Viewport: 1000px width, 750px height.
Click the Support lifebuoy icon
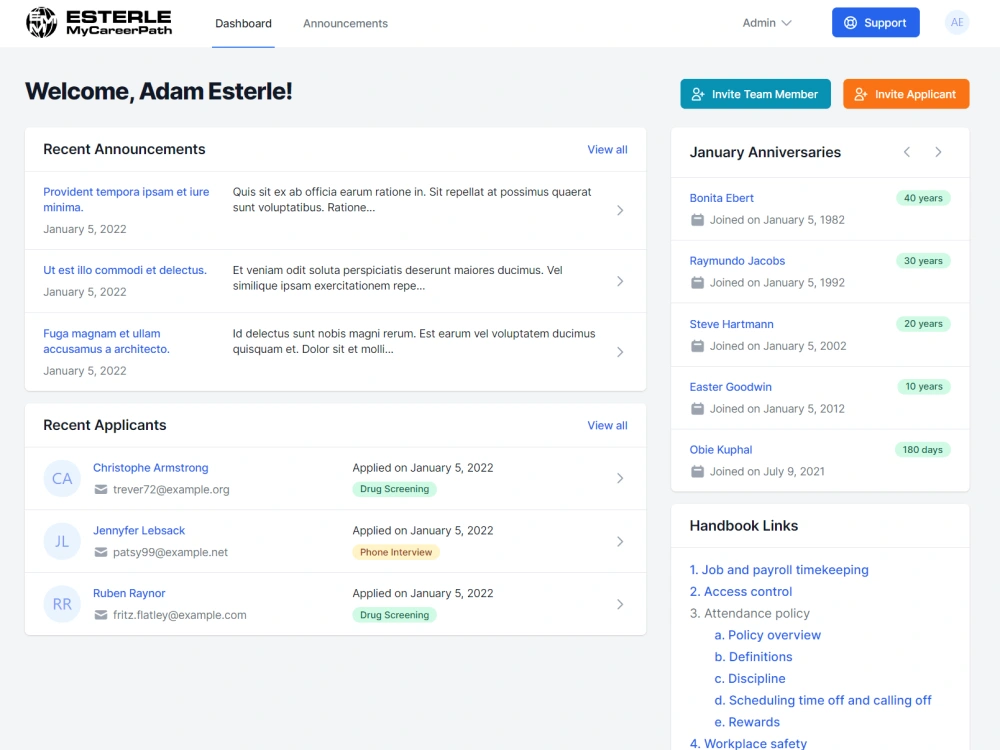click(850, 23)
